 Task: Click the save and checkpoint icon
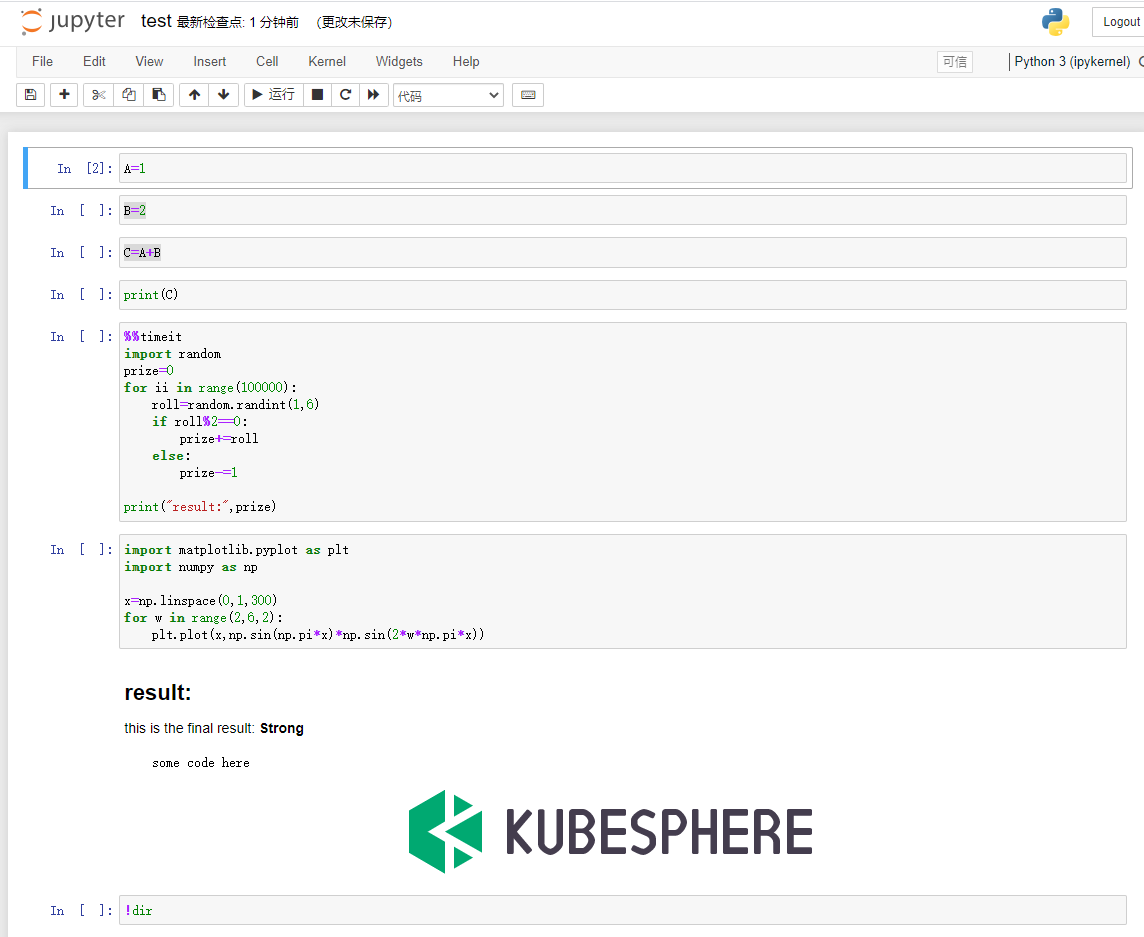[30, 95]
